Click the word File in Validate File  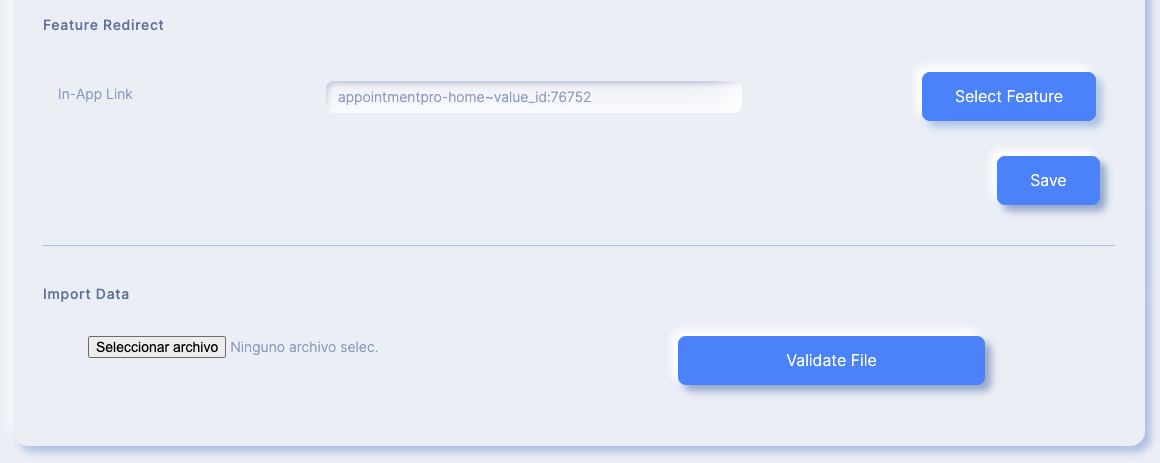tap(863, 360)
